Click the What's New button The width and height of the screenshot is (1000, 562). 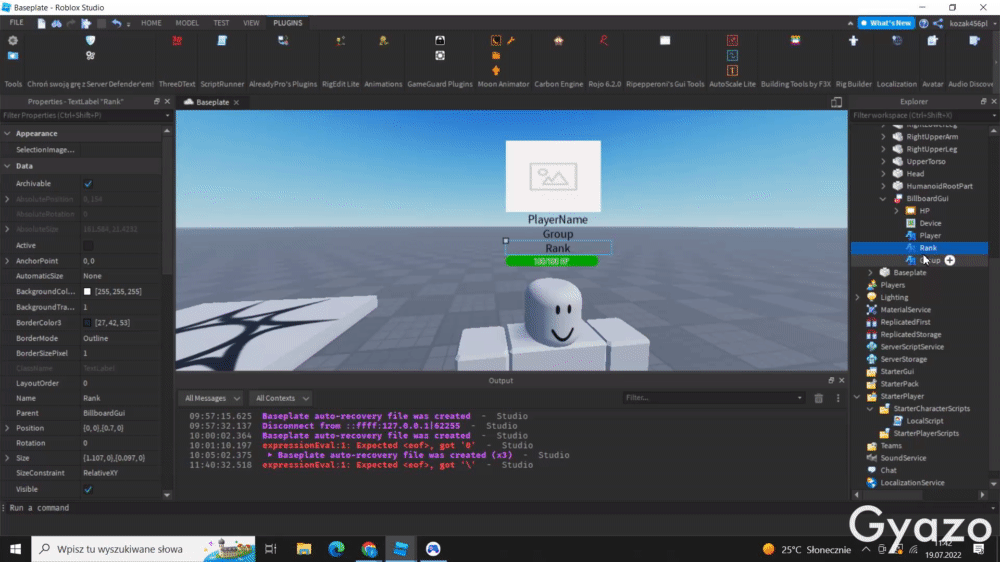886,23
